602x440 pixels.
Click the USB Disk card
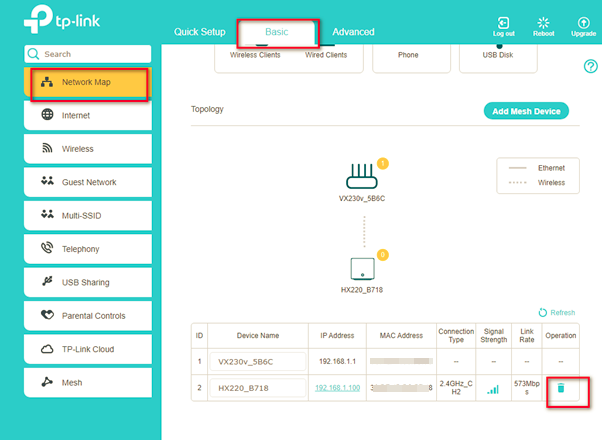click(498, 58)
